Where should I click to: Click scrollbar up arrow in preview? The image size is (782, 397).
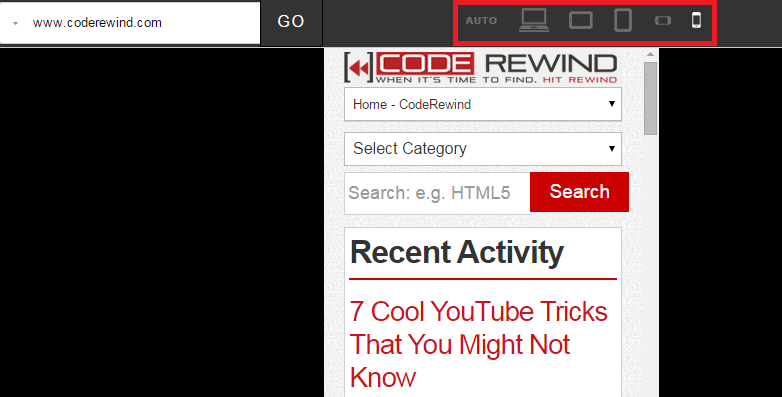pyautogui.click(x=650, y=54)
